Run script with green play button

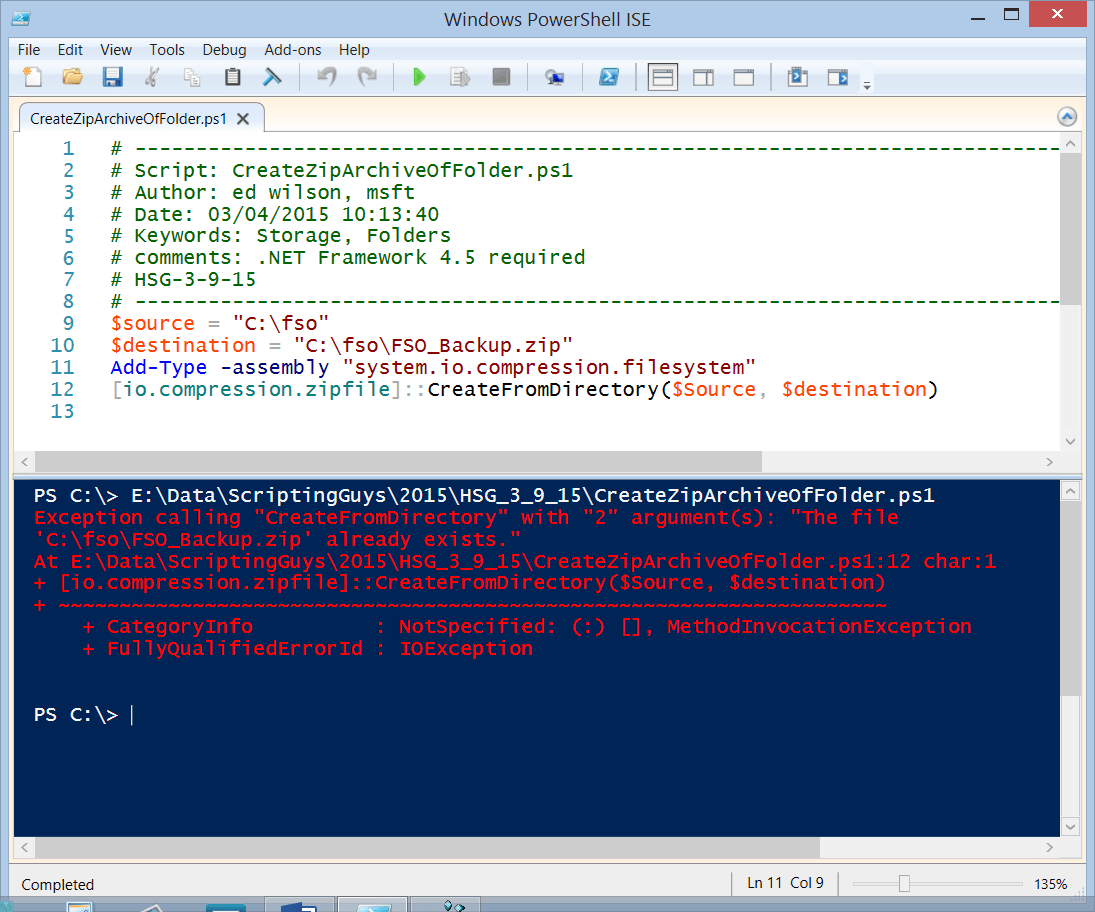click(x=419, y=77)
